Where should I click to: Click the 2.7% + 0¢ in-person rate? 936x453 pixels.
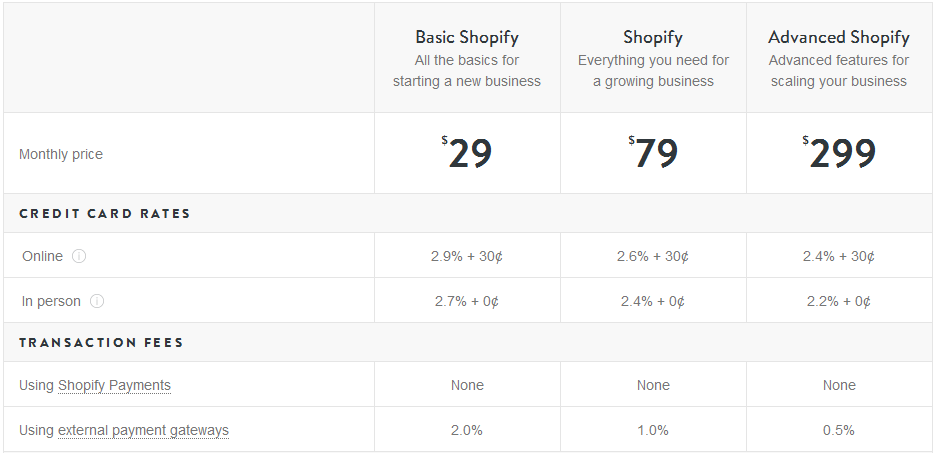[x=467, y=301]
